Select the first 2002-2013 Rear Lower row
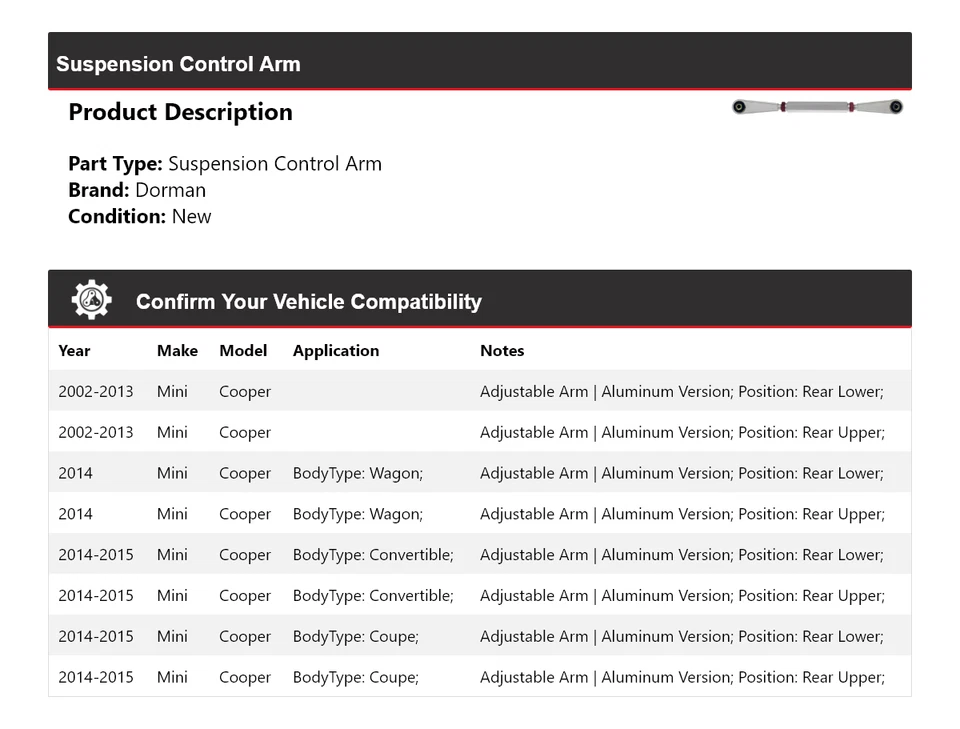This screenshot has width=960, height=729. [x=480, y=391]
